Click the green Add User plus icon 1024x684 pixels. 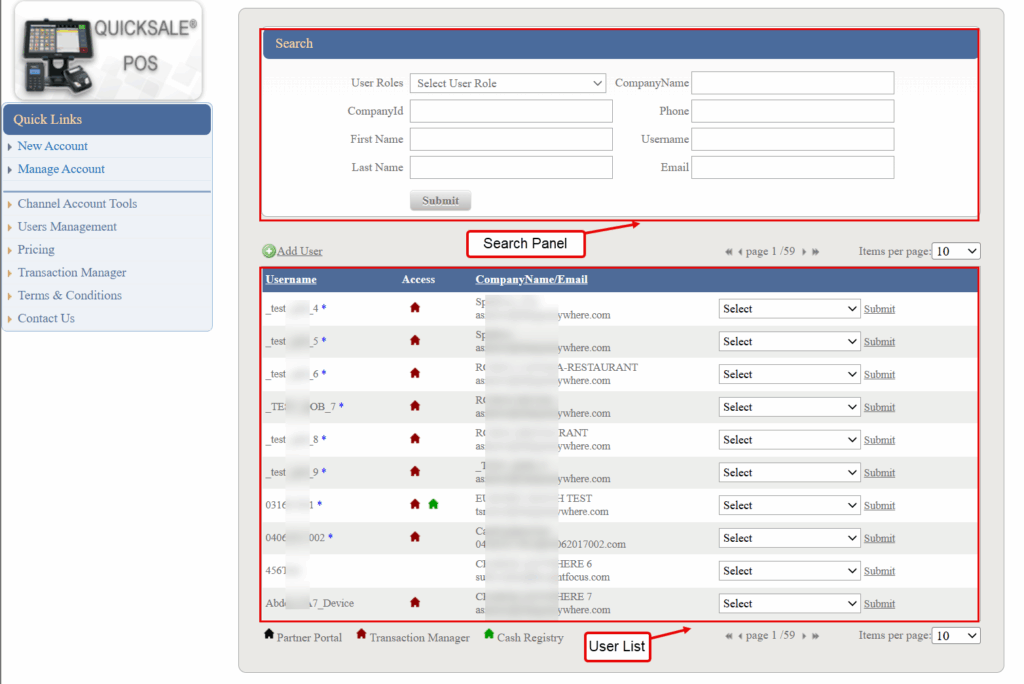[269, 251]
